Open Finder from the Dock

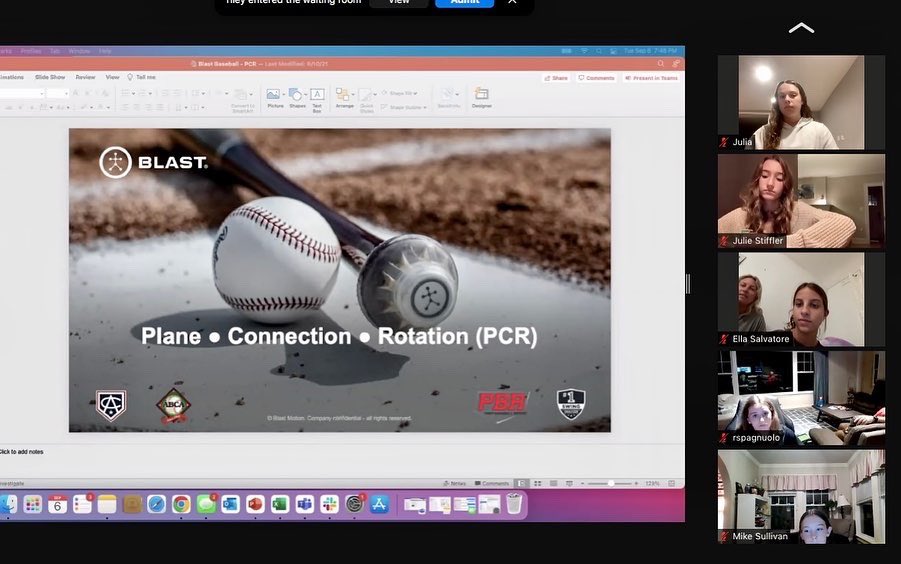pyautogui.click(x=8, y=504)
